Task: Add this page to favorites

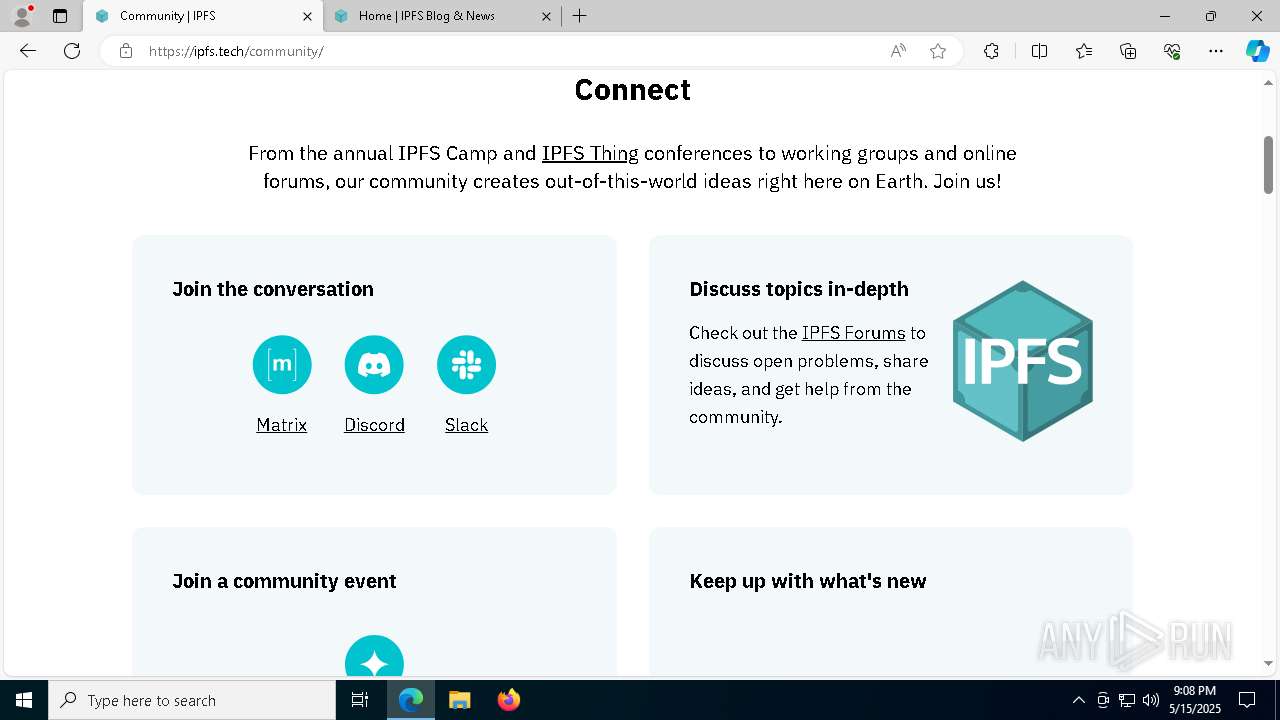Action: [x=938, y=51]
